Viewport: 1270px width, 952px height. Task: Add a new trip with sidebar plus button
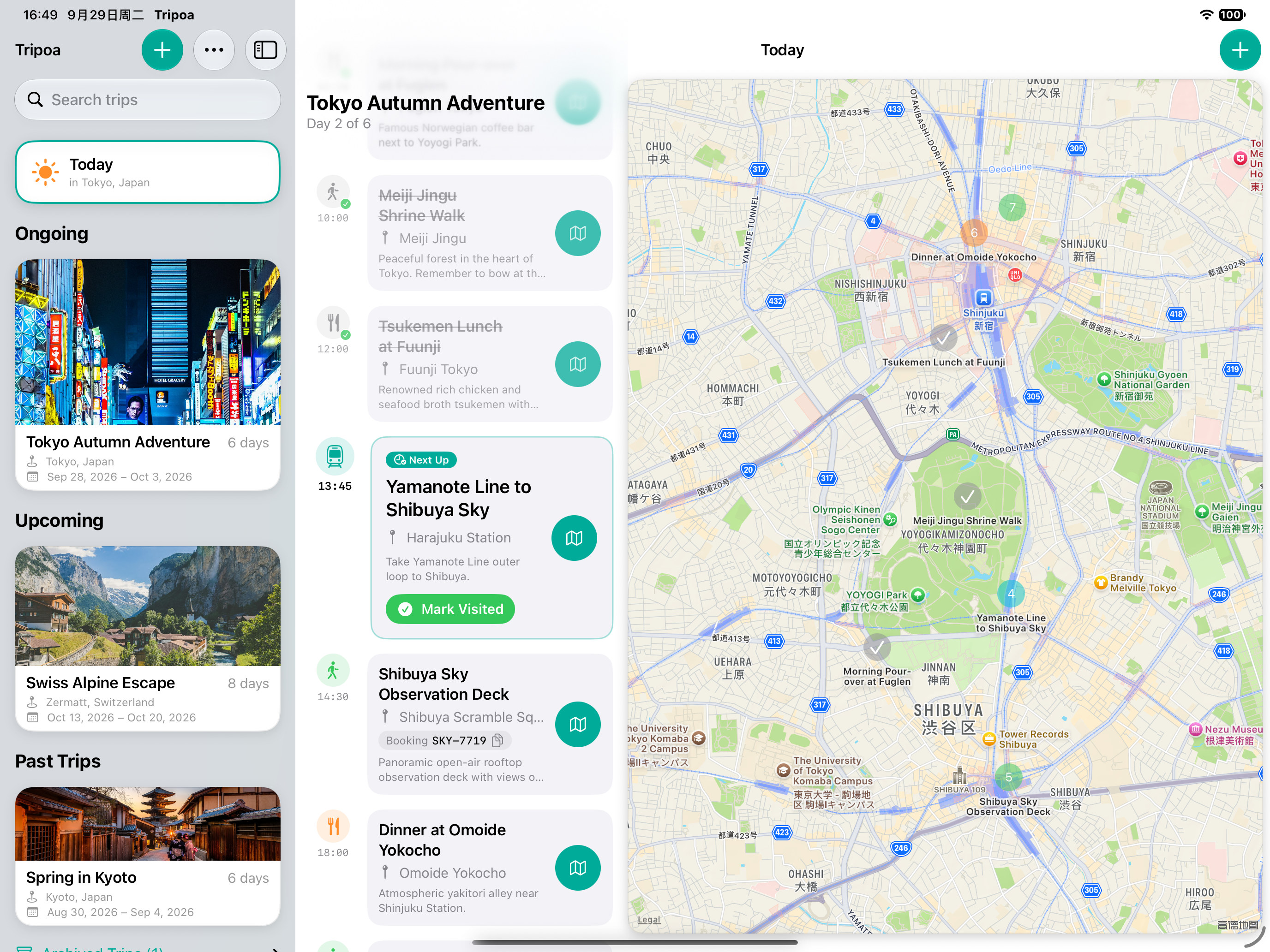pos(162,50)
